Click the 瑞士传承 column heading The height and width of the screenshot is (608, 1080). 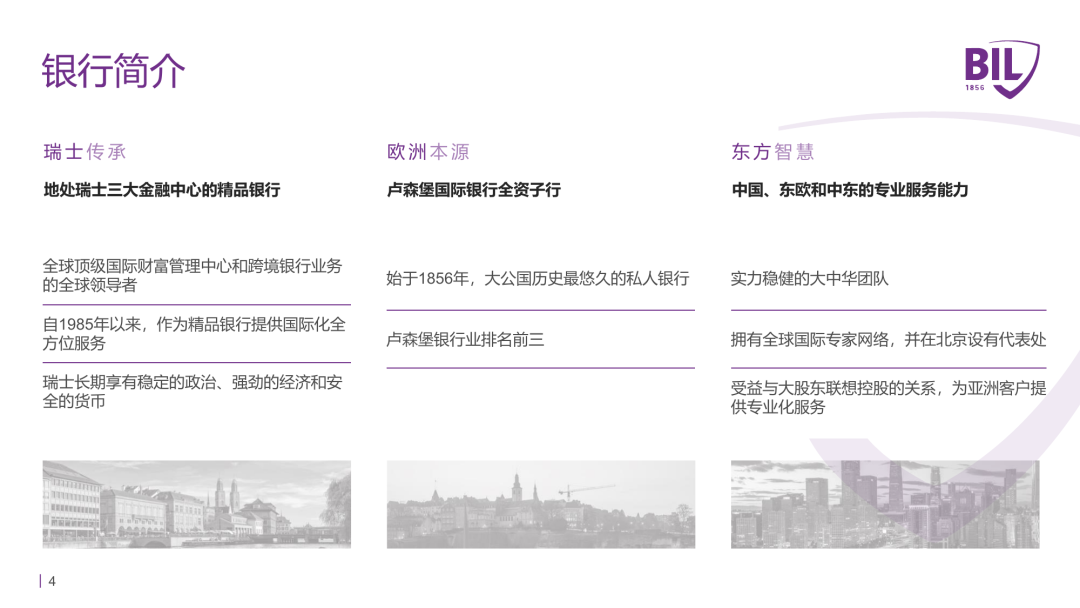[x=85, y=152]
